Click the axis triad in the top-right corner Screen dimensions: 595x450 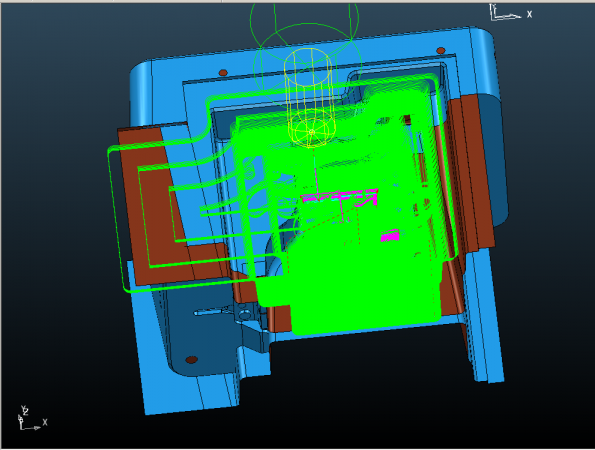[510, 12]
